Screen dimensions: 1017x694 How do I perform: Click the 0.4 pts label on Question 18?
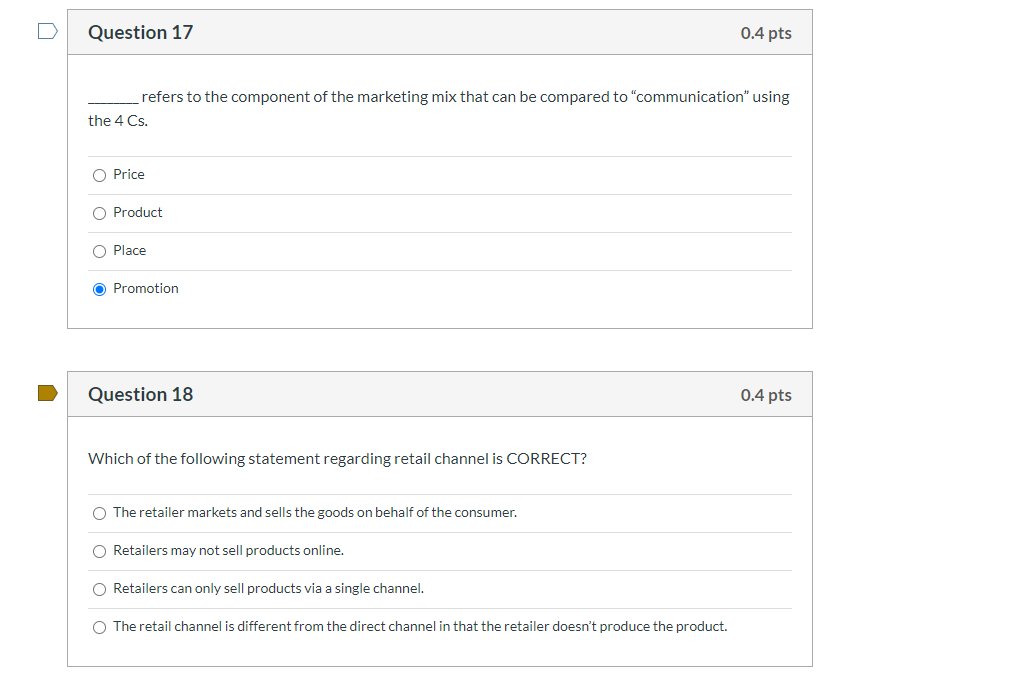click(766, 394)
